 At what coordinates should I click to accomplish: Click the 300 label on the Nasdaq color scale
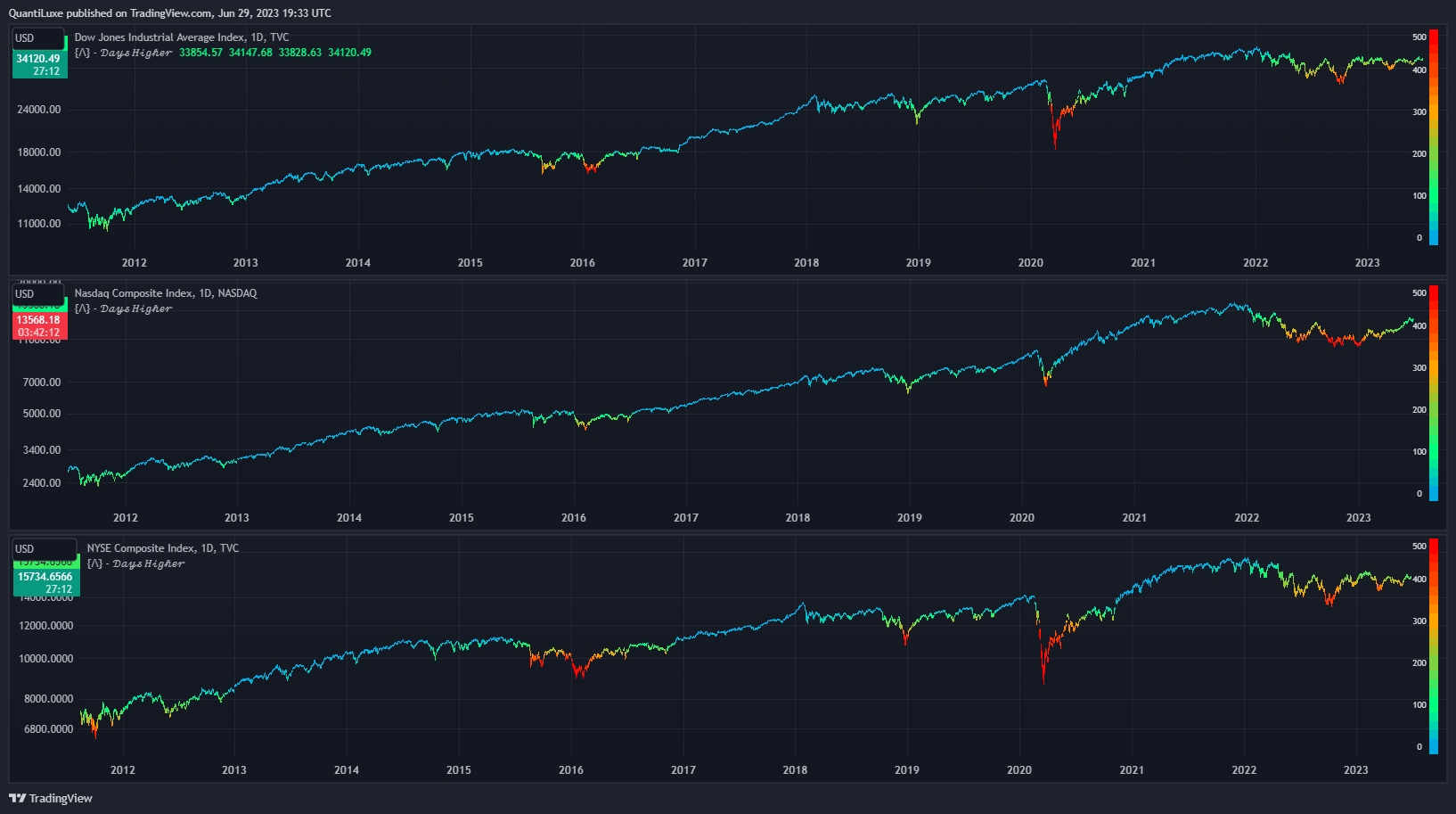pyautogui.click(x=1419, y=368)
